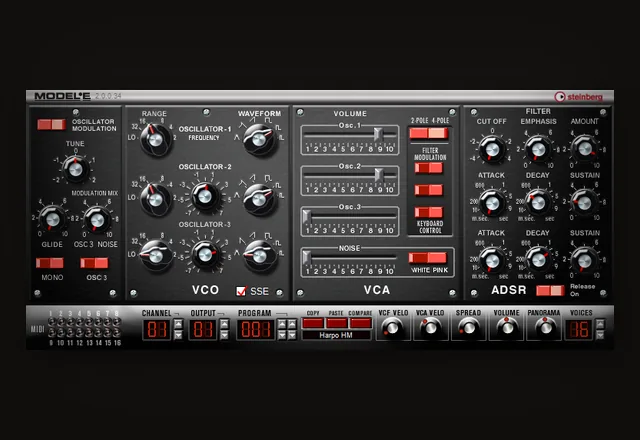The height and width of the screenshot is (440, 640).
Task: Click the Program number display
Action: point(256,329)
